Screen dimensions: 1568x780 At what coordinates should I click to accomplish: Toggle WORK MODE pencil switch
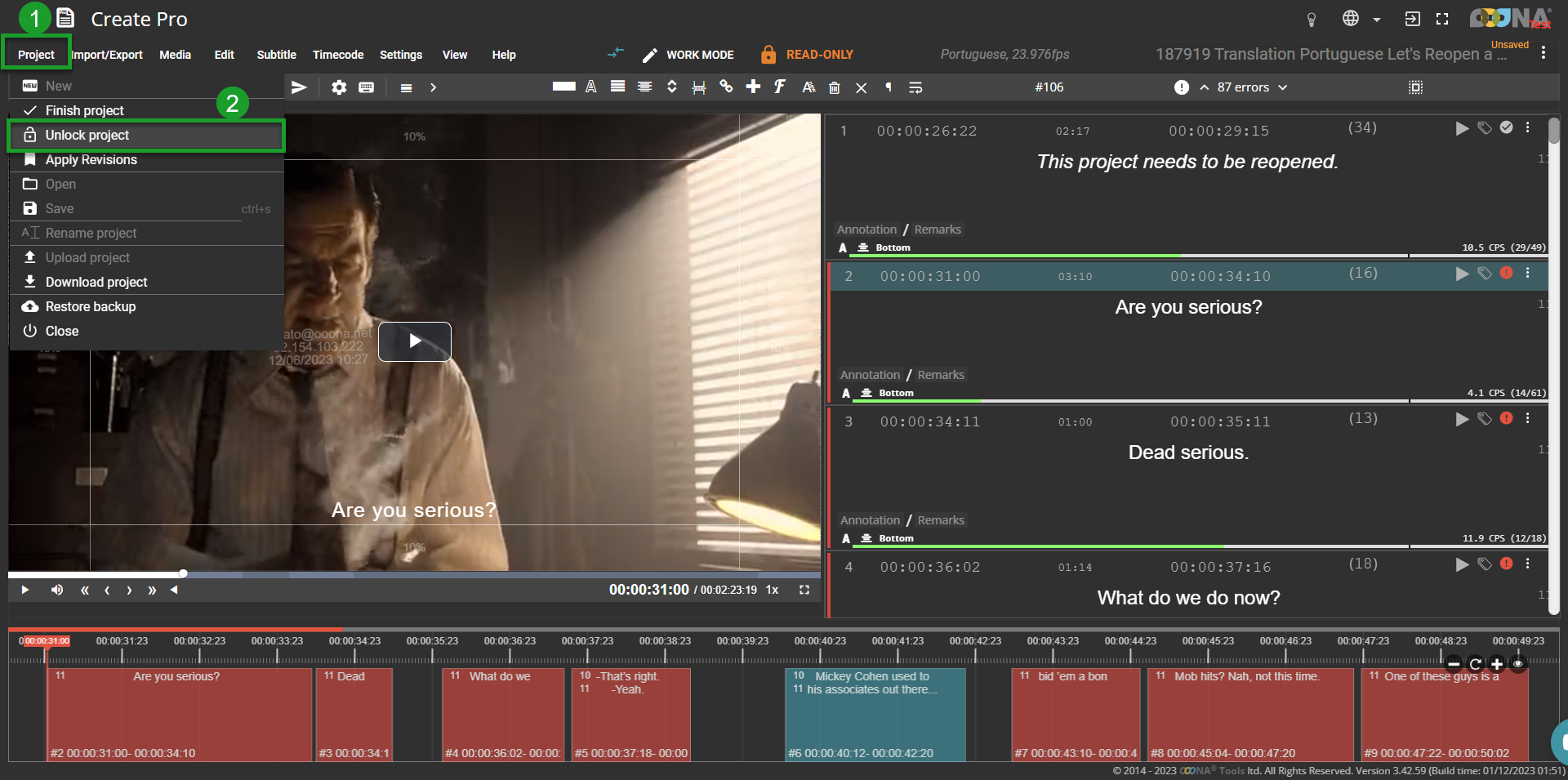pos(649,55)
